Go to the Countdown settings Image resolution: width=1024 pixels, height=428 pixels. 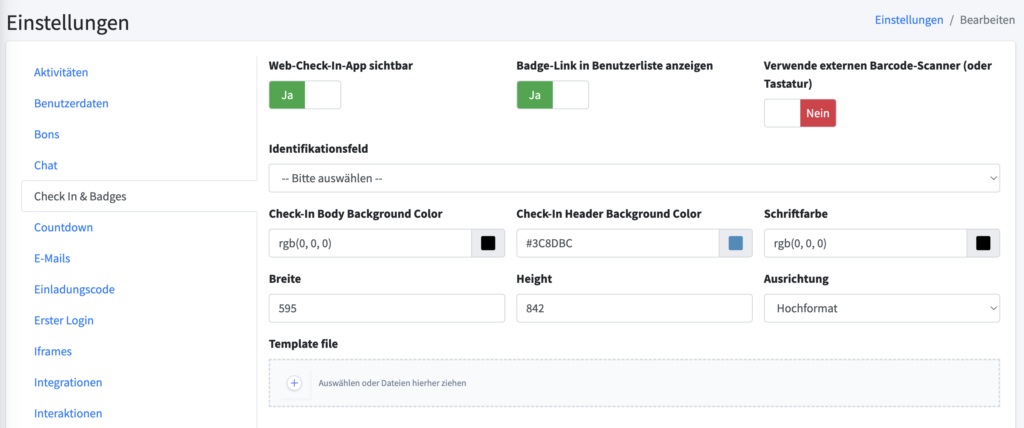coord(63,227)
